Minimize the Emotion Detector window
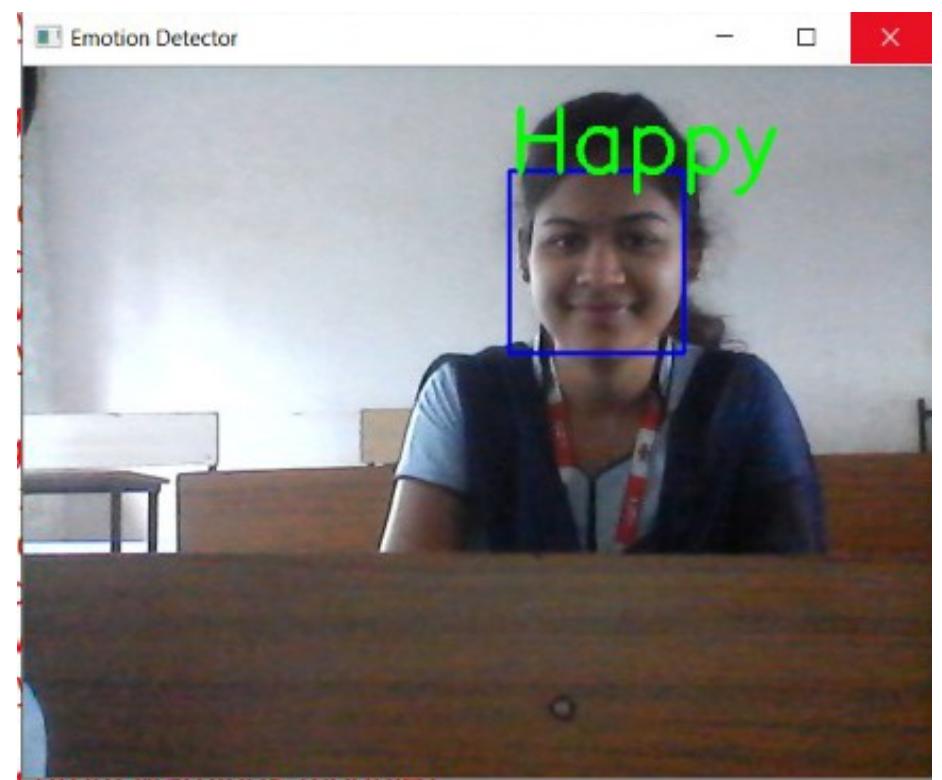Screen dimensions: 942x780 click(x=726, y=38)
